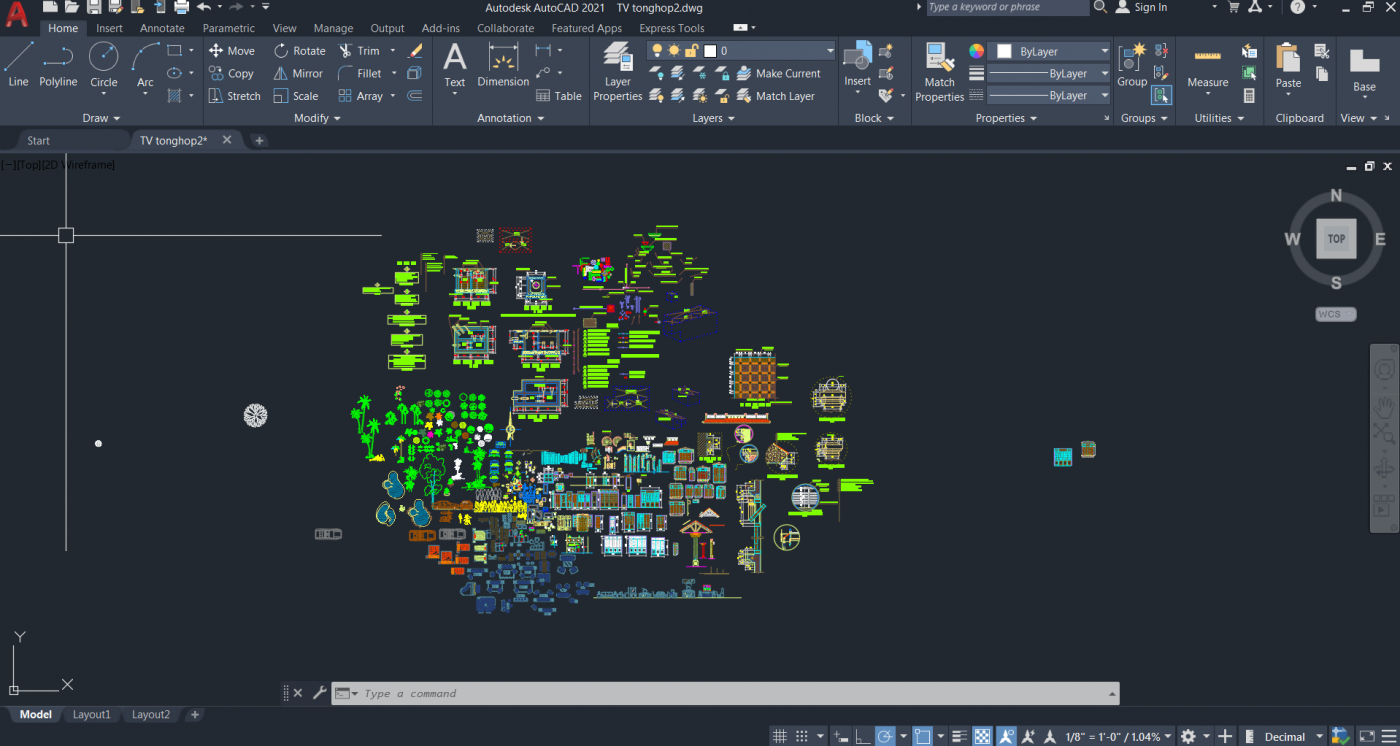
Task: Toggle drawing grid display in status bar
Action: point(779,737)
